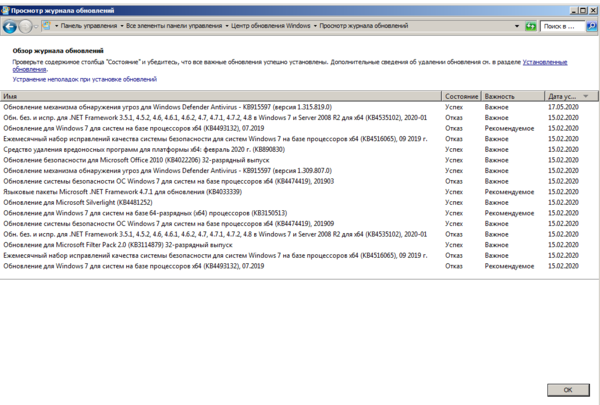Click the "Обзор журнала обновлений" heading
The image size is (600, 405).
tap(58, 51)
